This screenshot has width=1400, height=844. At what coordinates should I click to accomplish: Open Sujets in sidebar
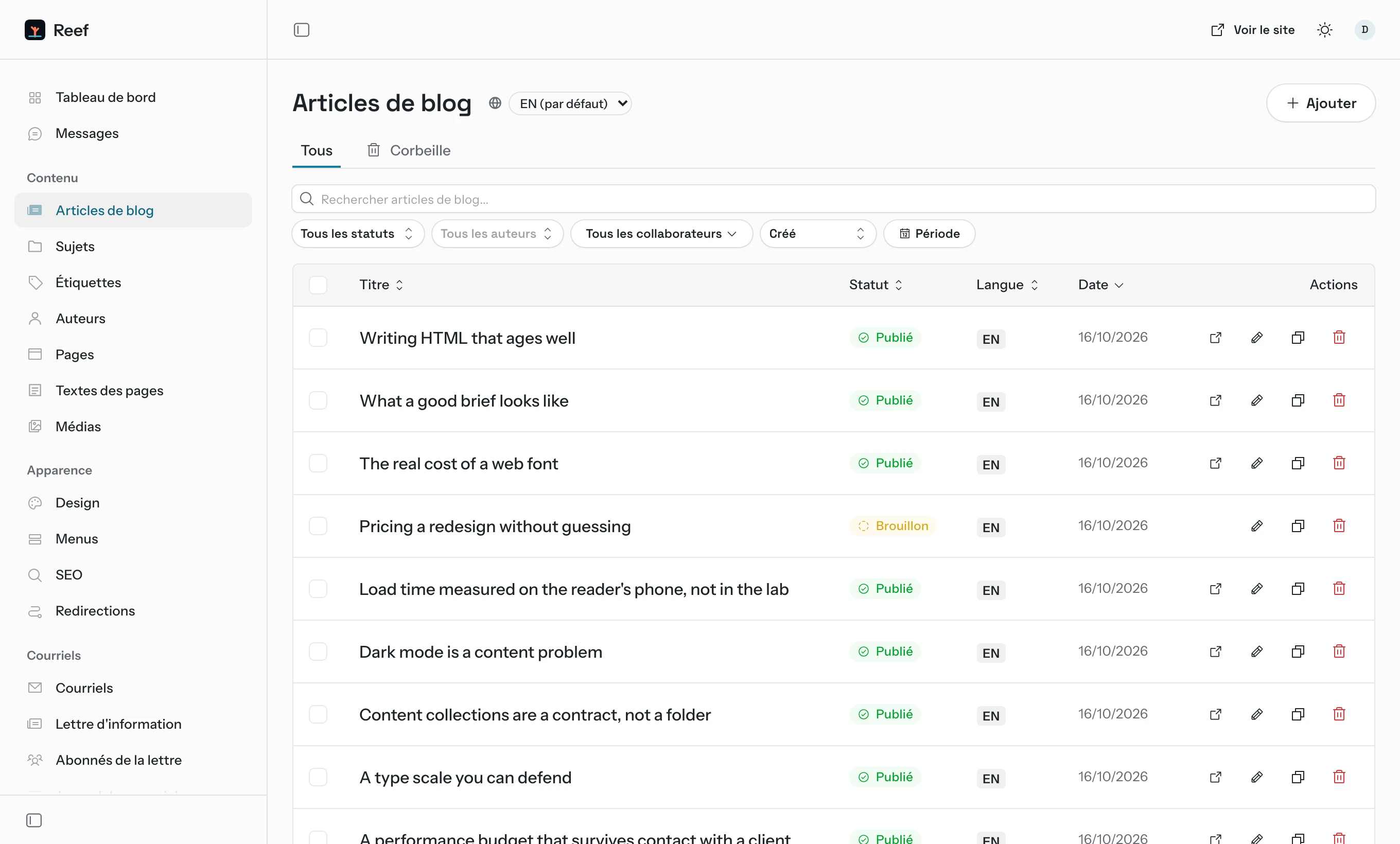pos(133,247)
